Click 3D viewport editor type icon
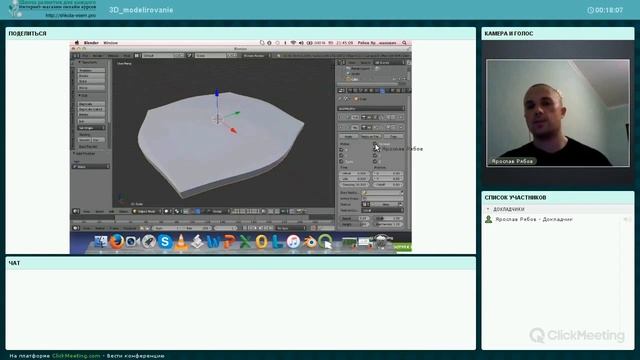 point(76,211)
